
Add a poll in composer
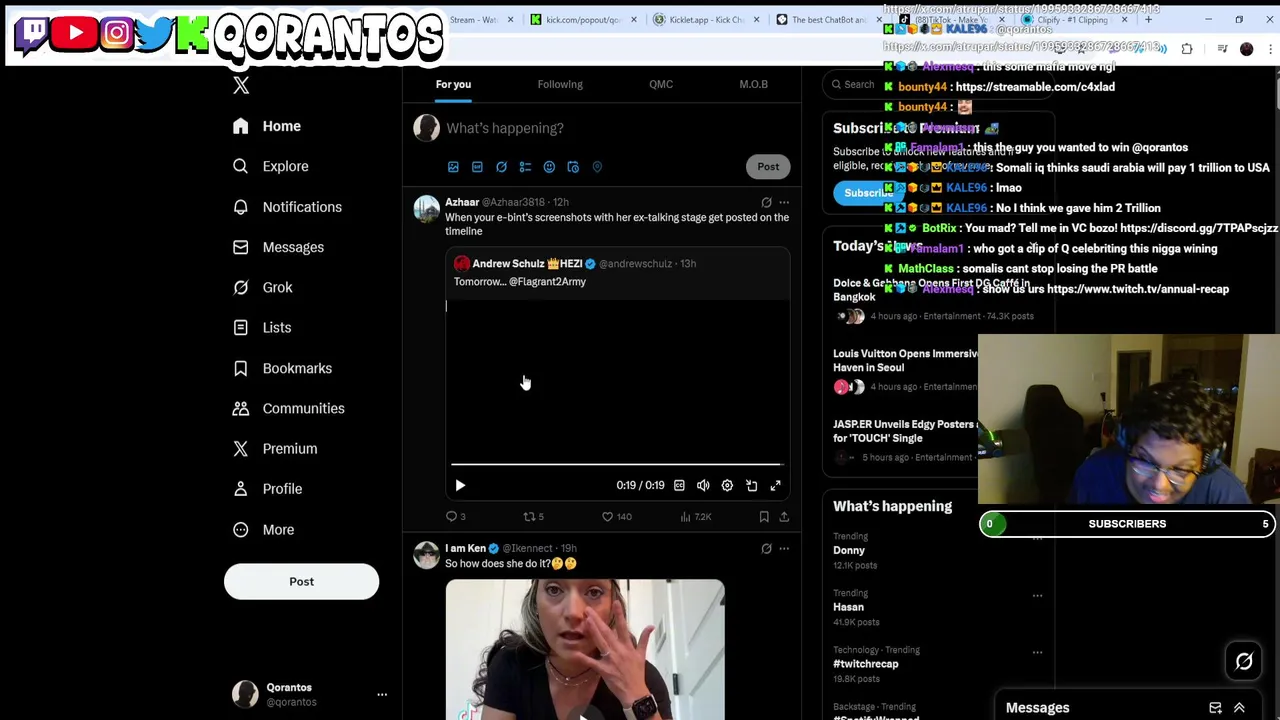(525, 167)
